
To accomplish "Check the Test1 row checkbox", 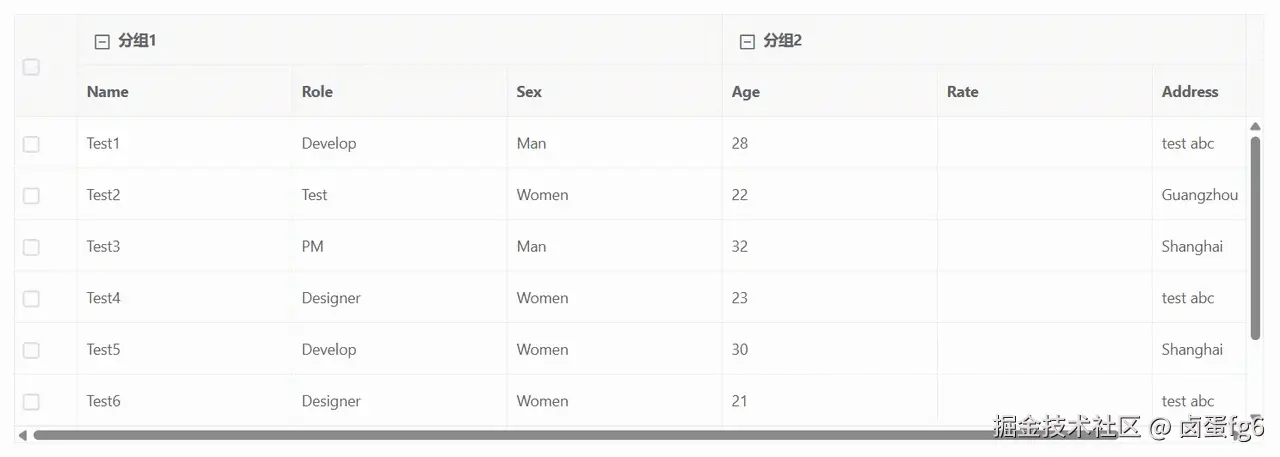I will (31, 144).
